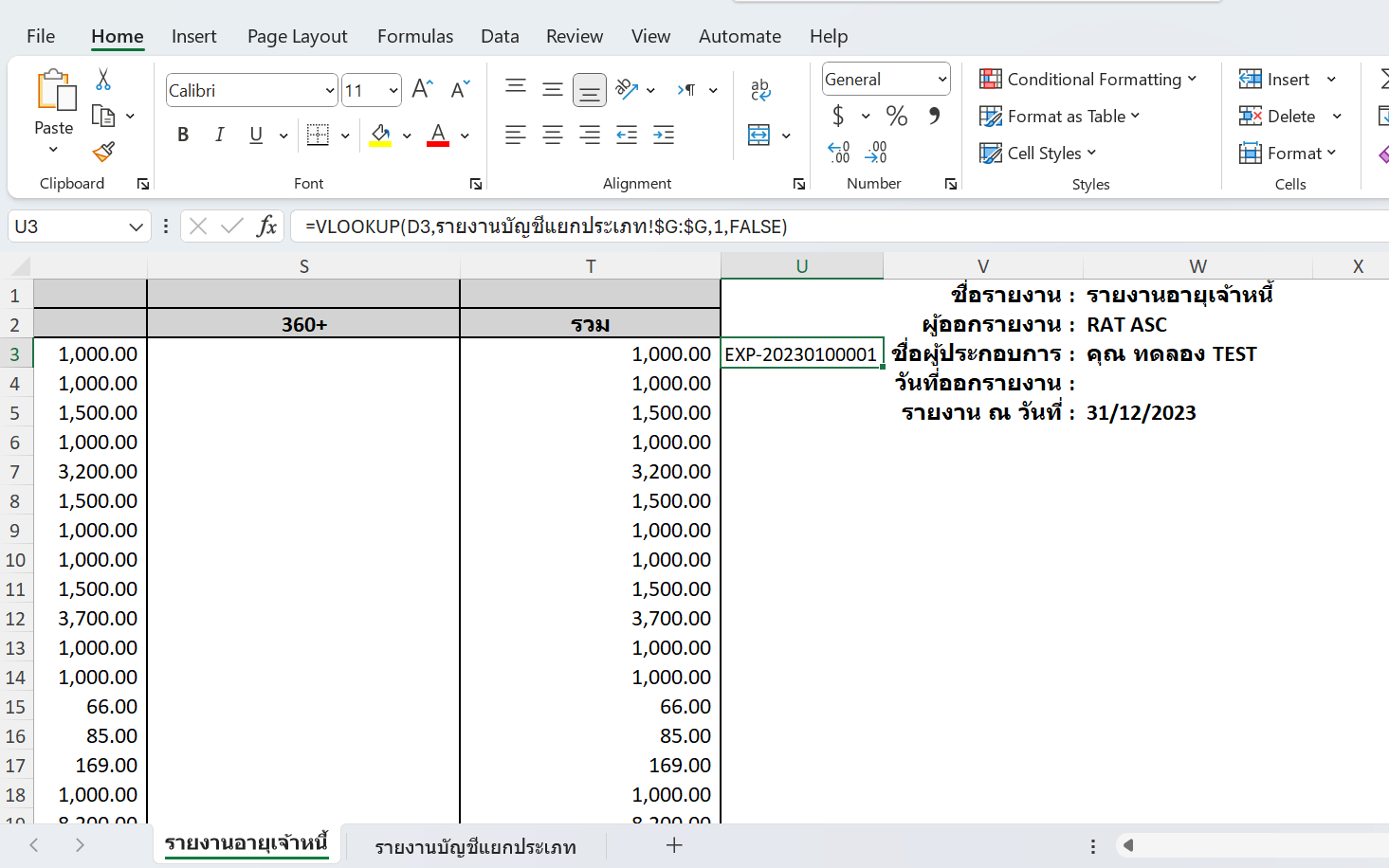Click the Cut scissors icon
1389x868 pixels.
(x=103, y=80)
